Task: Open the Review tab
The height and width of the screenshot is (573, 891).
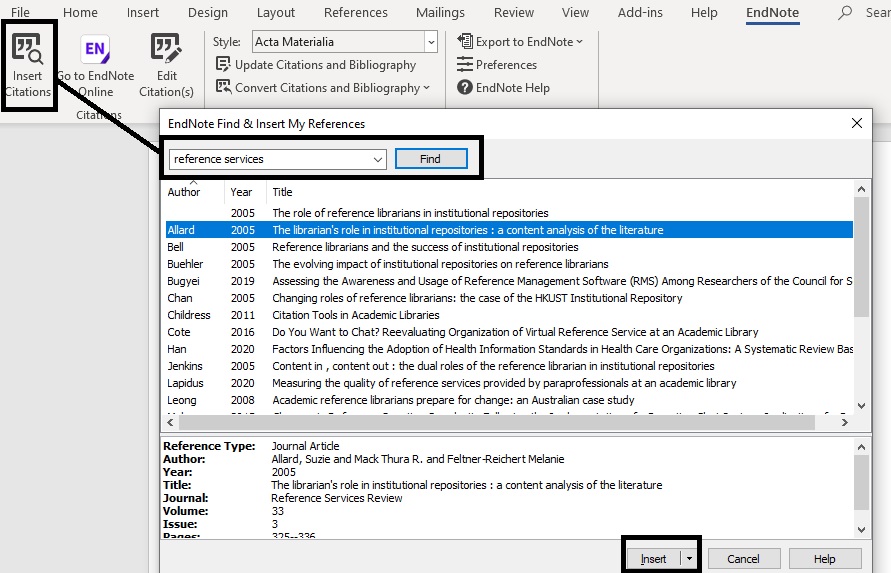Action: tap(514, 13)
